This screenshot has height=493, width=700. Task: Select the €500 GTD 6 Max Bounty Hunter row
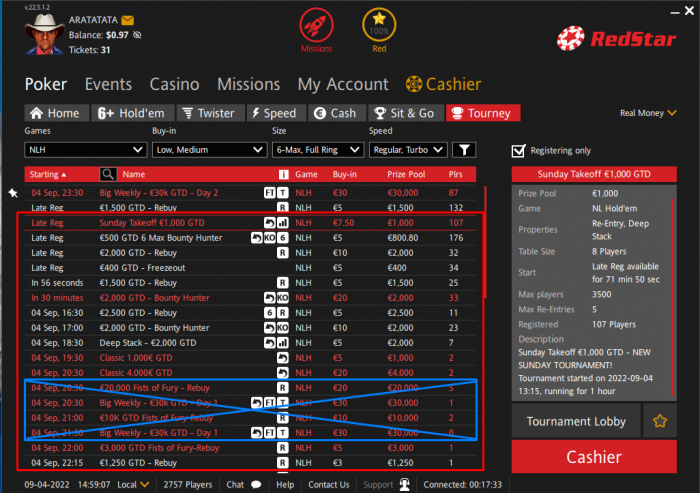pos(252,238)
